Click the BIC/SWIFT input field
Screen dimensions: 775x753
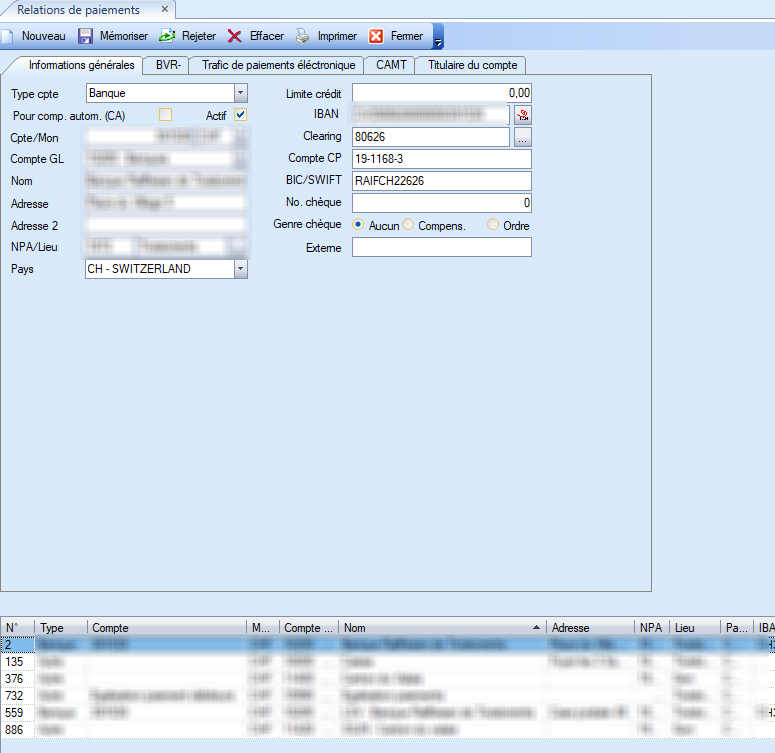tap(441, 181)
